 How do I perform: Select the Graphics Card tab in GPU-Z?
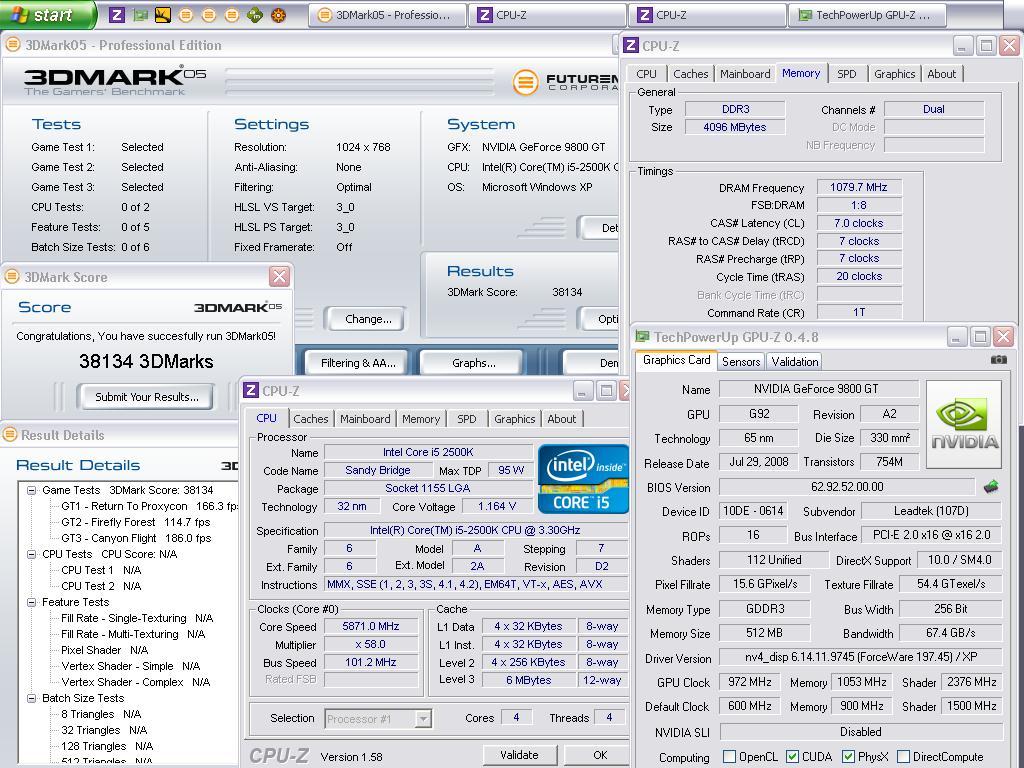676,360
